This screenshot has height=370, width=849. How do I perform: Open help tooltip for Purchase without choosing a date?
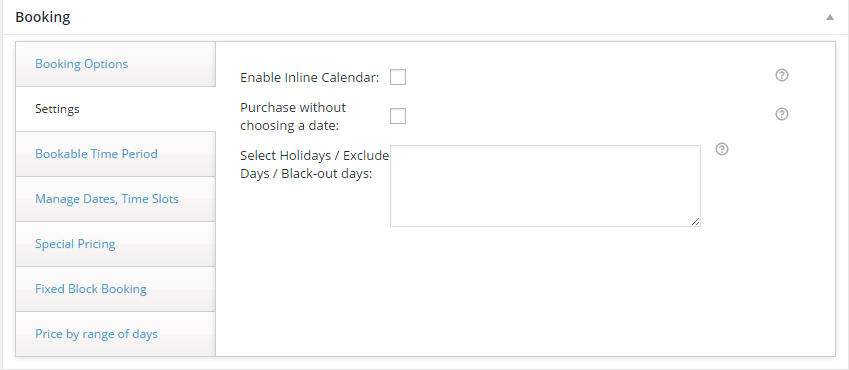pyautogui.click(x=781, y=114)
